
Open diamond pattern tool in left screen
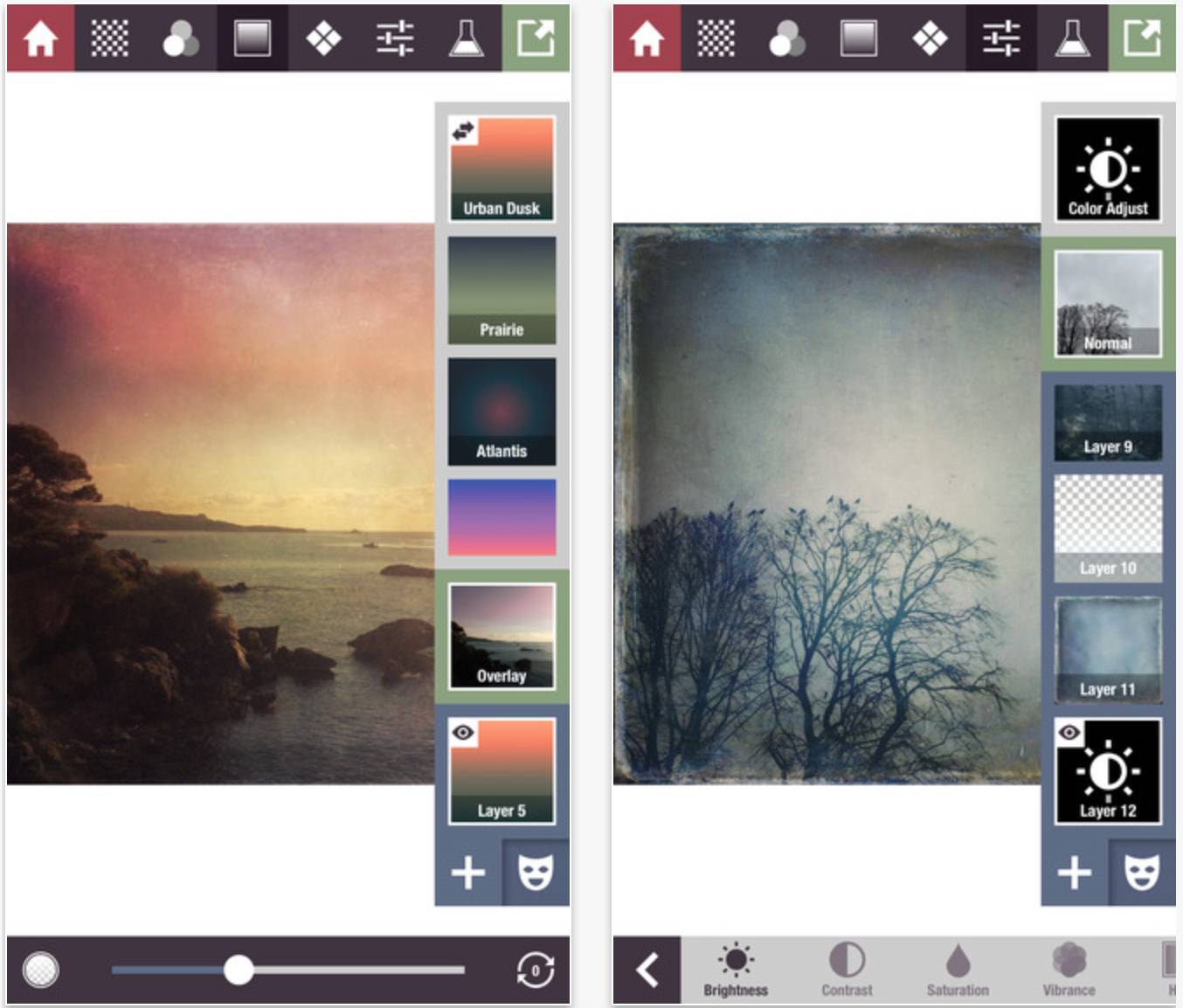point(323,38)
